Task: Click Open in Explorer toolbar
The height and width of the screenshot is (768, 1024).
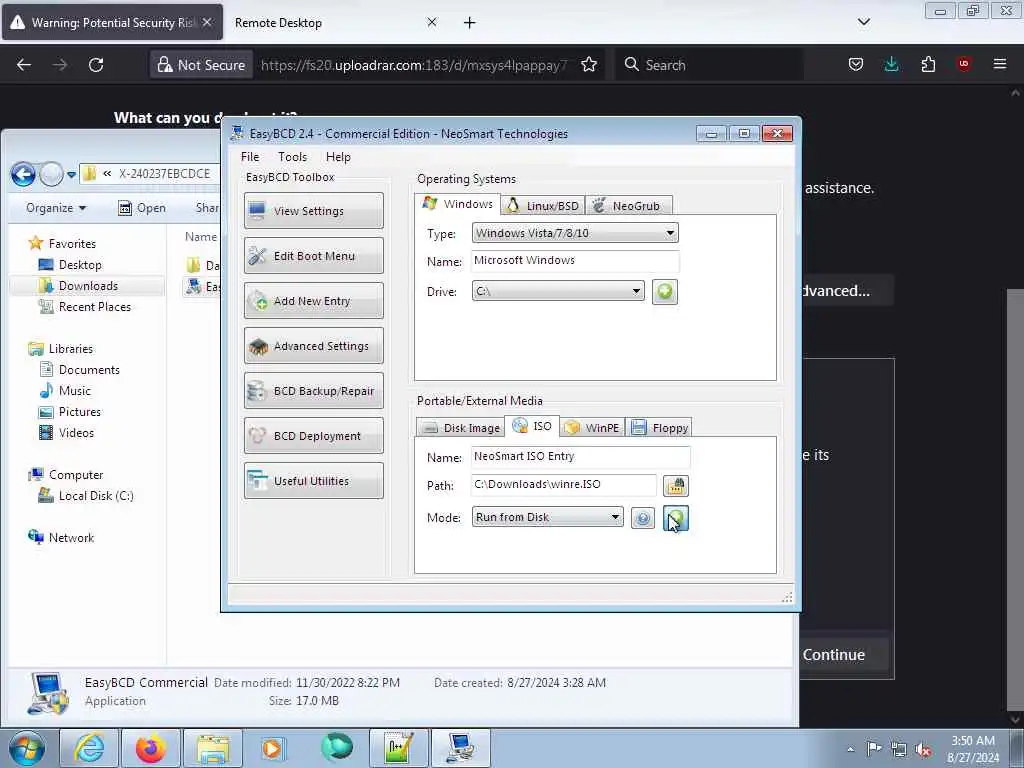Action: click(x=142, y=208)
